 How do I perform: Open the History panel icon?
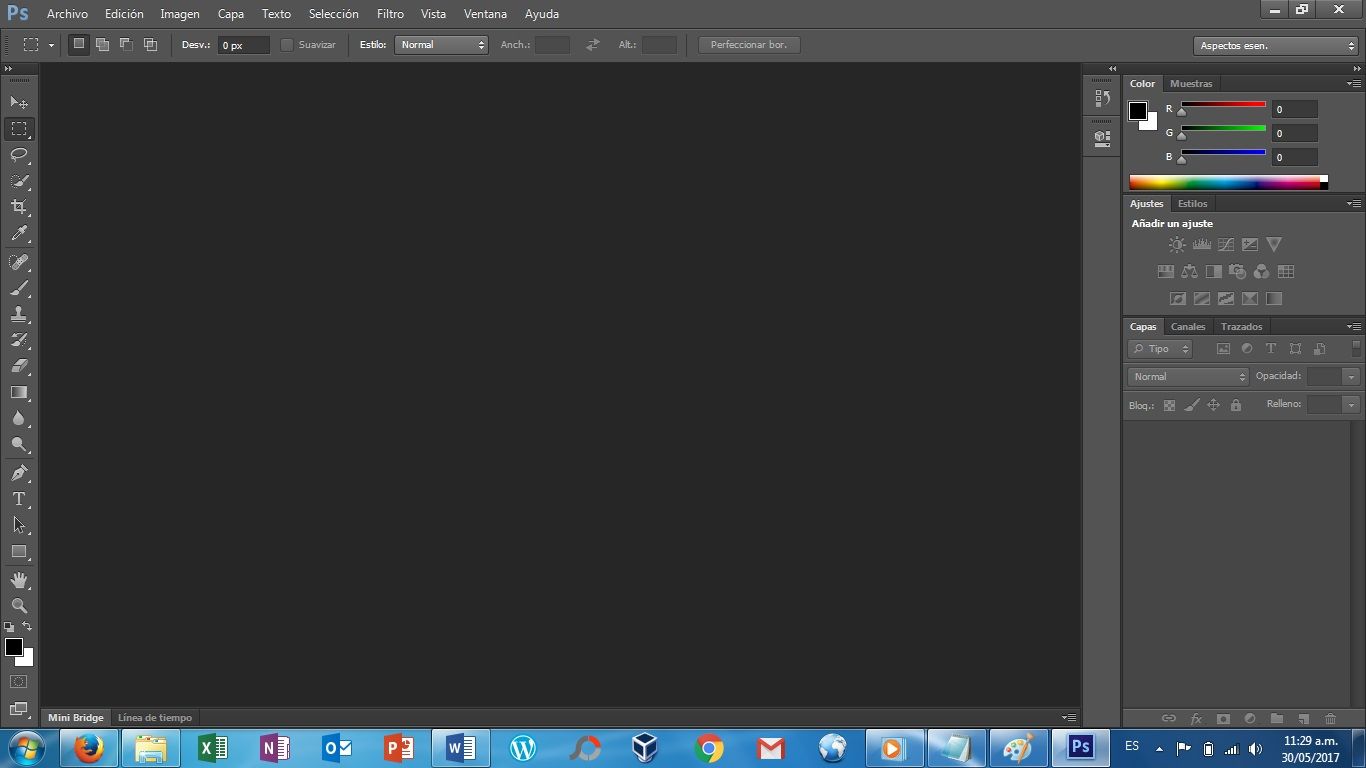coord(1102,98)
